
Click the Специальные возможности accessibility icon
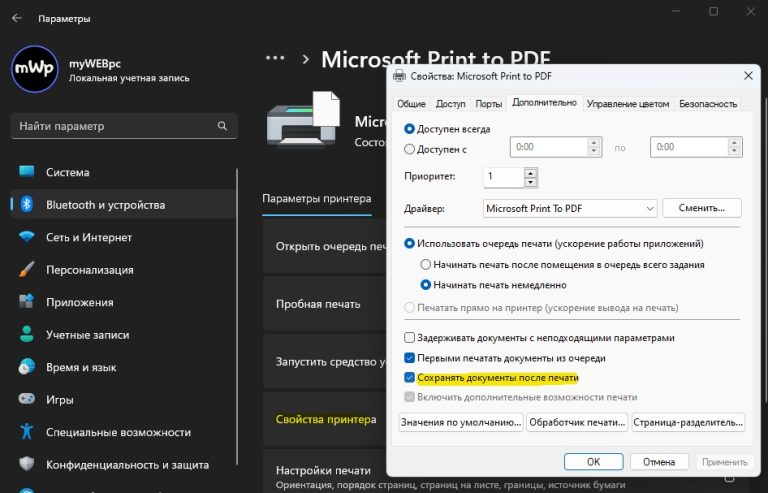26,431
